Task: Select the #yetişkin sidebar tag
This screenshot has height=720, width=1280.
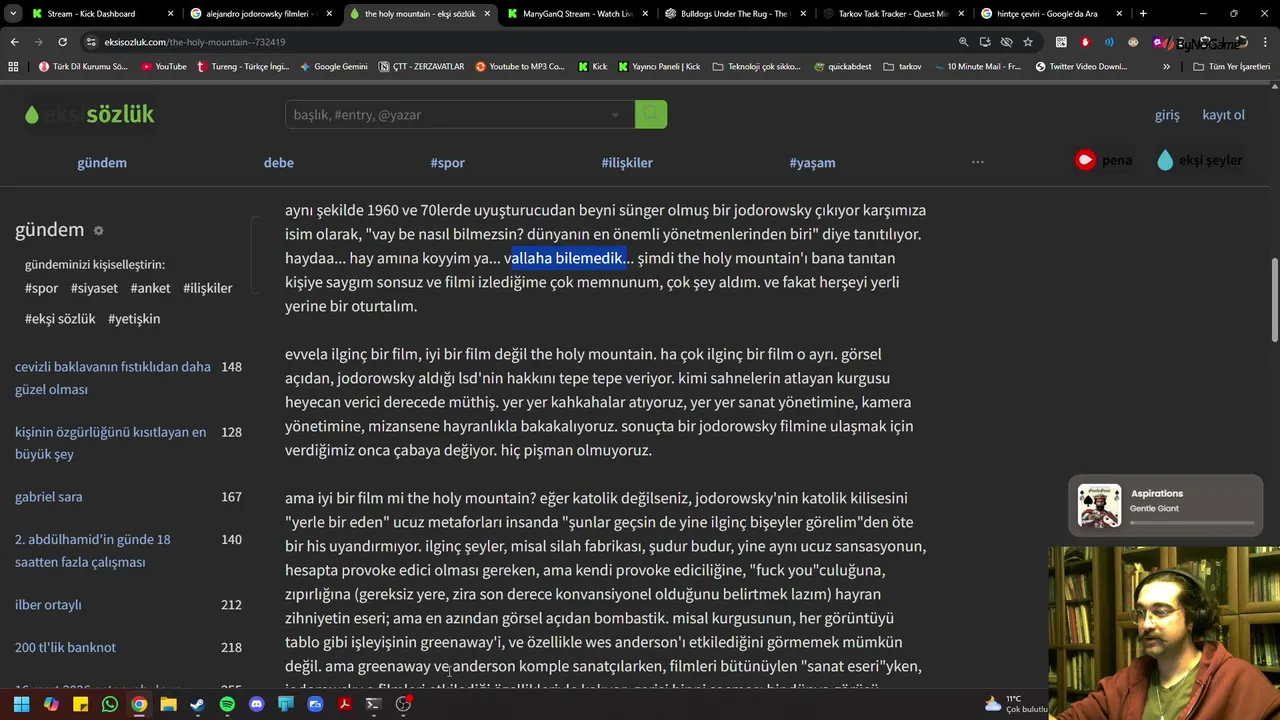Action: 134,319
